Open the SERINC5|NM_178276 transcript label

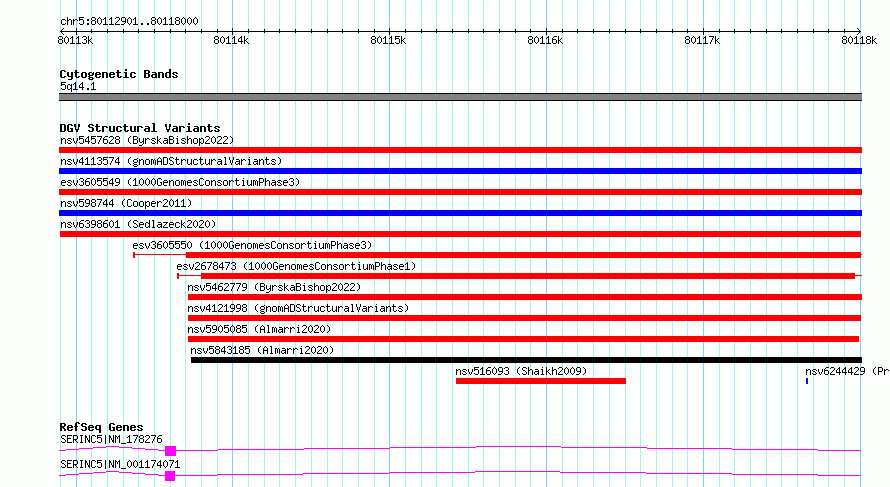click(111, 439)
